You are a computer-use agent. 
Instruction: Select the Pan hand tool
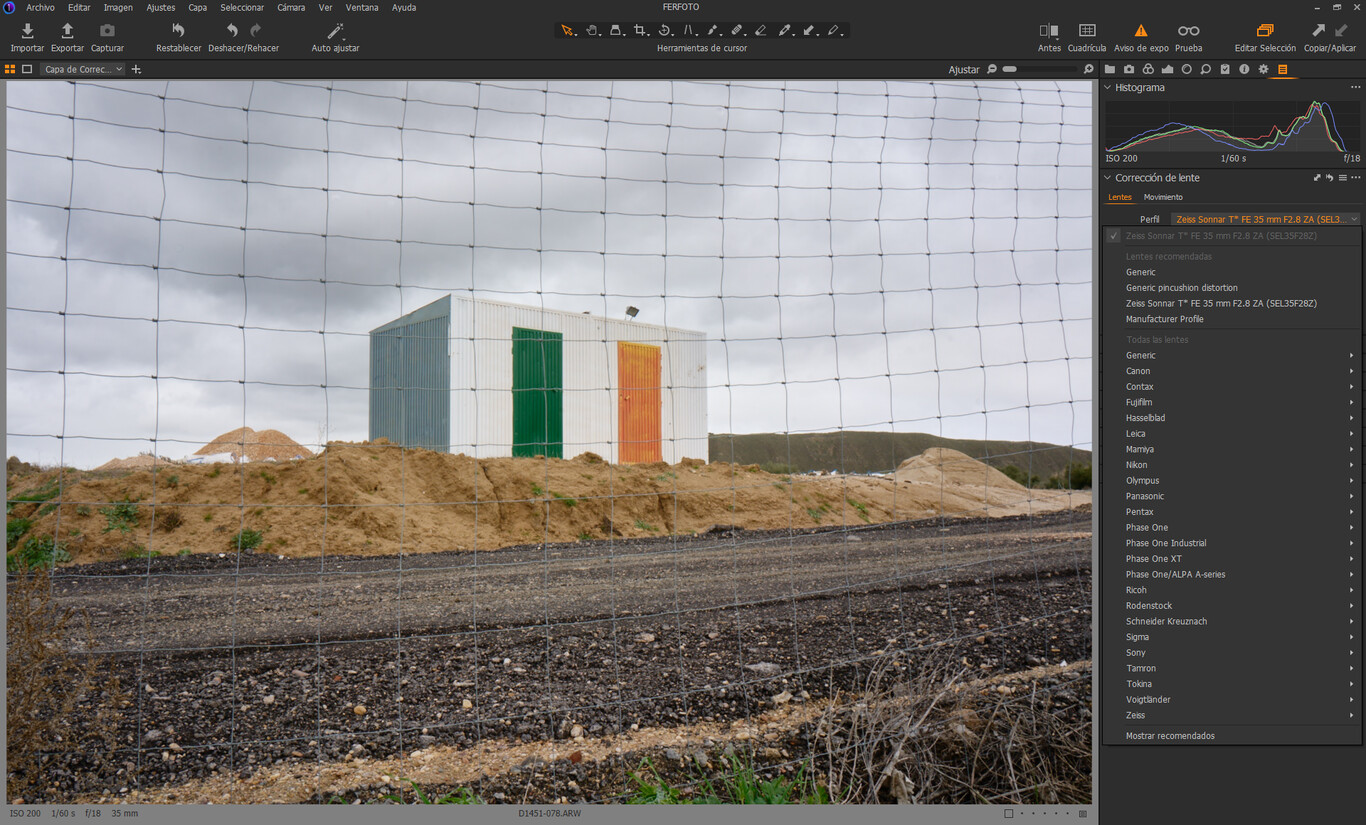pyautogui.click(x=593, y=30)
